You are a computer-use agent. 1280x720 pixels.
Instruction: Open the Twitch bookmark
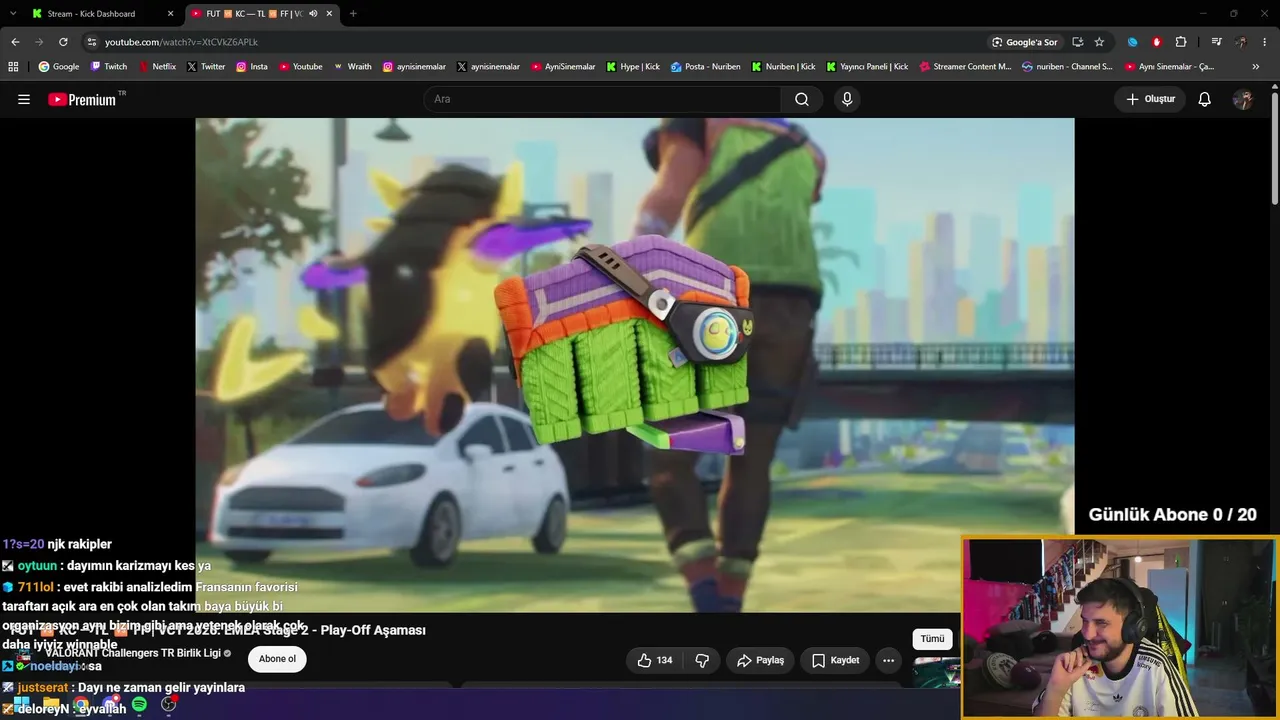pyautogui.click(x=109, y=67)
